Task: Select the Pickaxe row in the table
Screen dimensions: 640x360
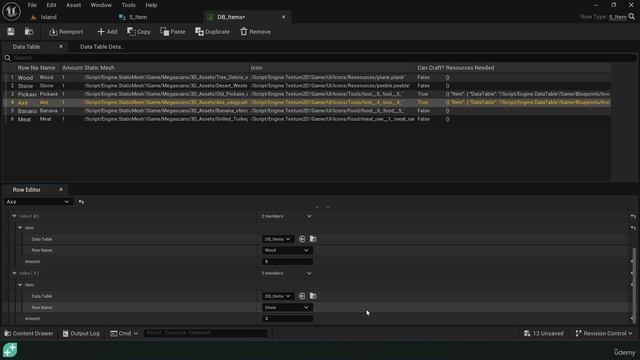Action: click(307, 94)
